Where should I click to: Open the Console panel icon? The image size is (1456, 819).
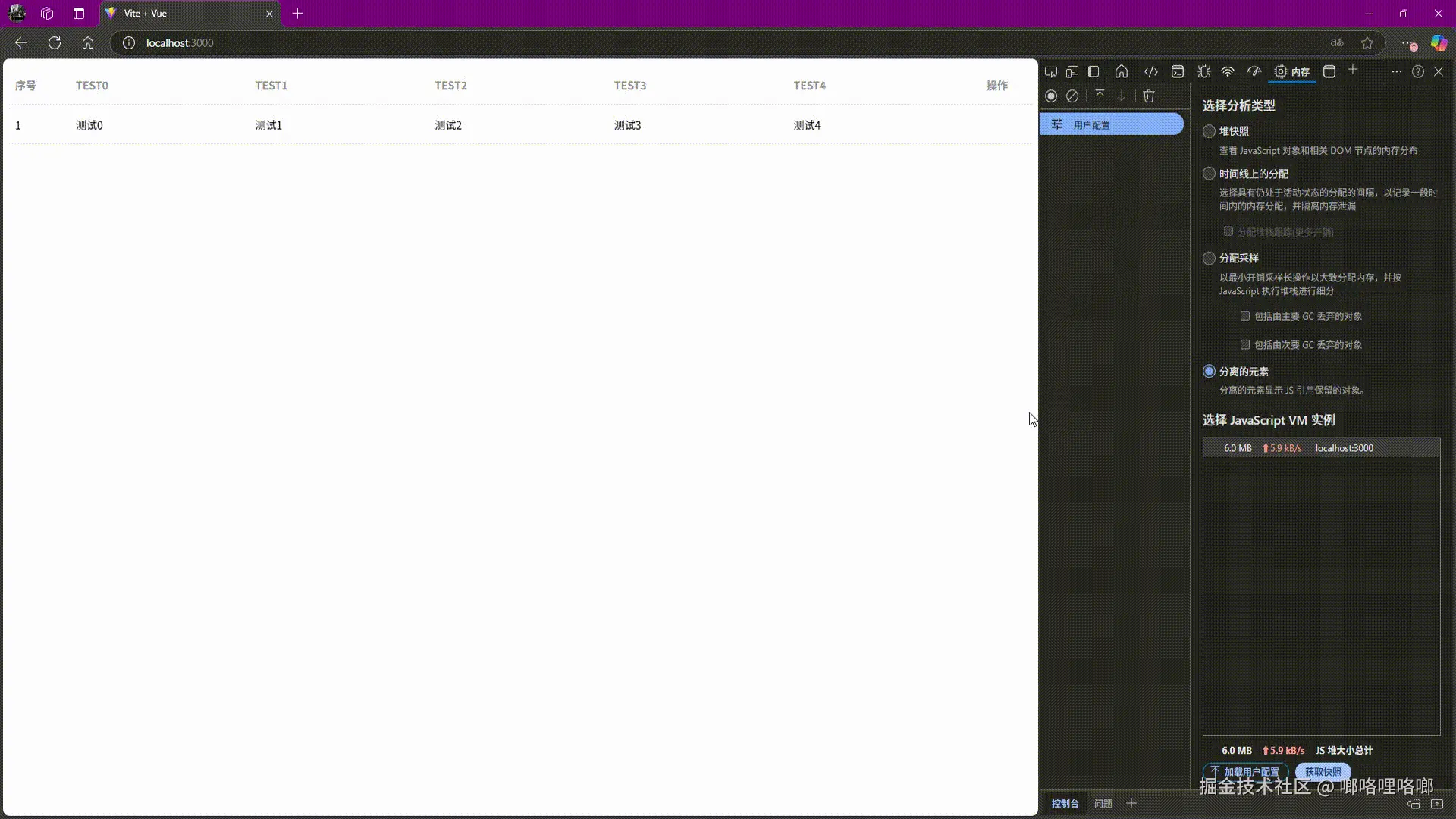click(x=1178, y=72)
